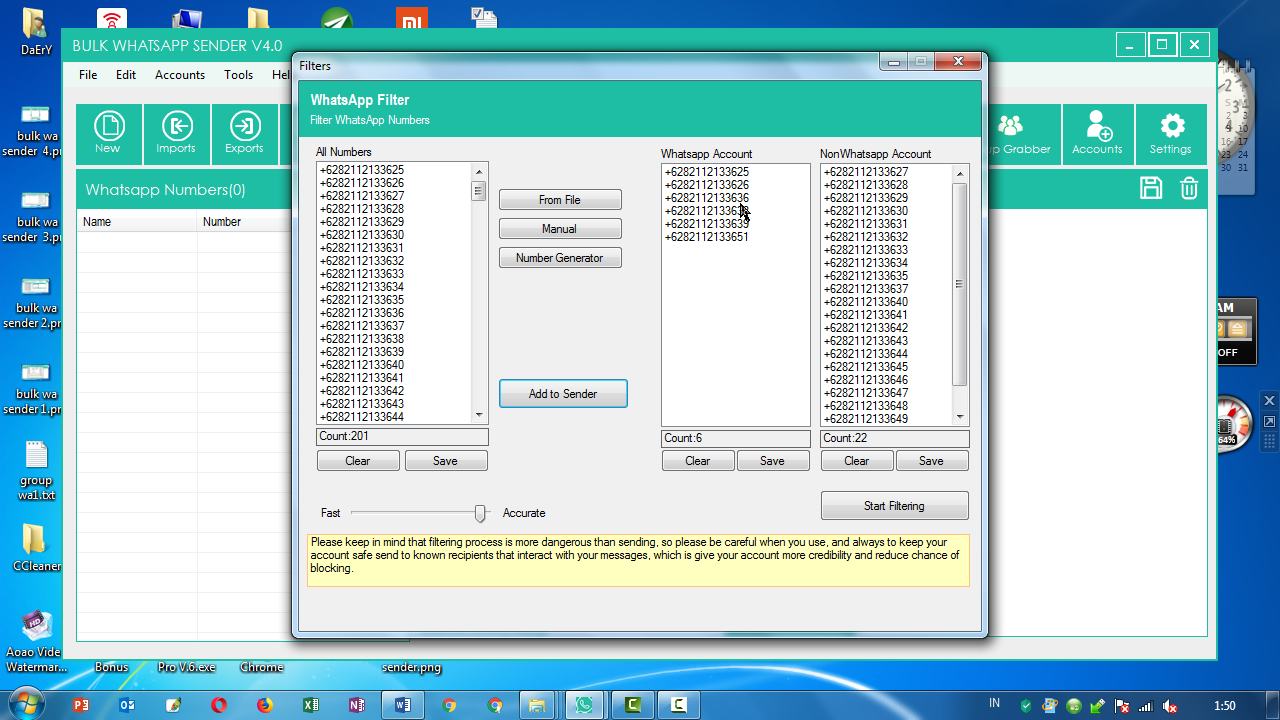Select the group wa1.txt desktop file

tap(36, 472)
